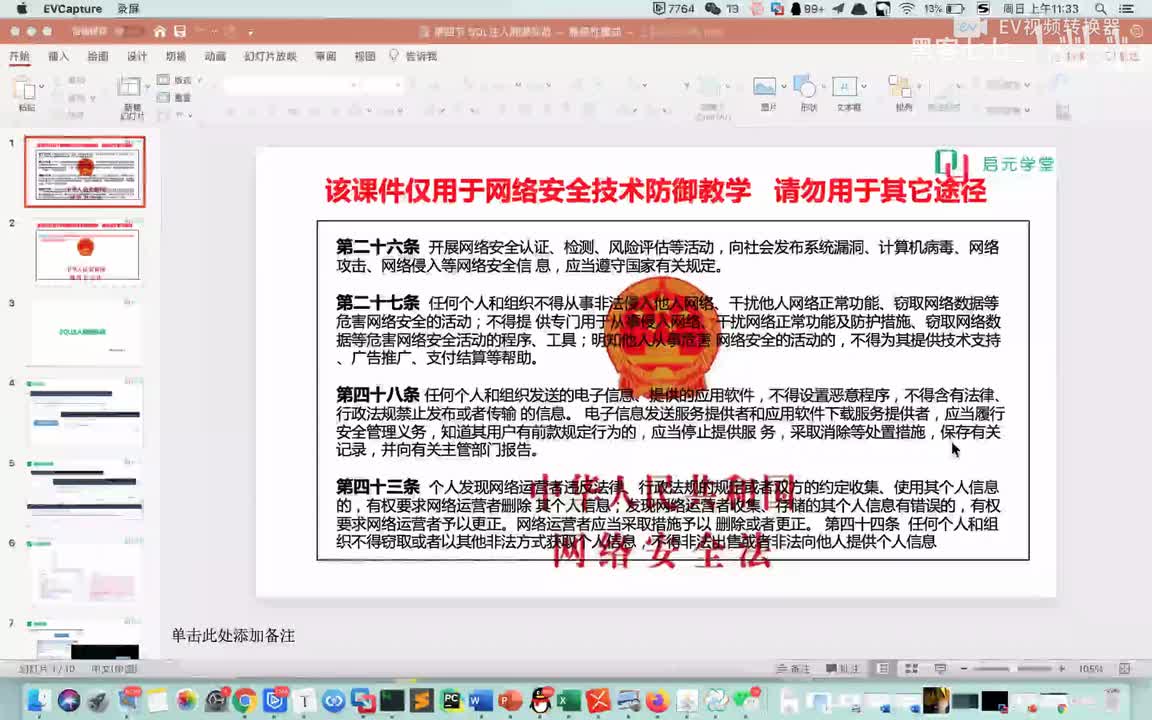
Task: Click the zoom in plus button
Action: 1062,669
